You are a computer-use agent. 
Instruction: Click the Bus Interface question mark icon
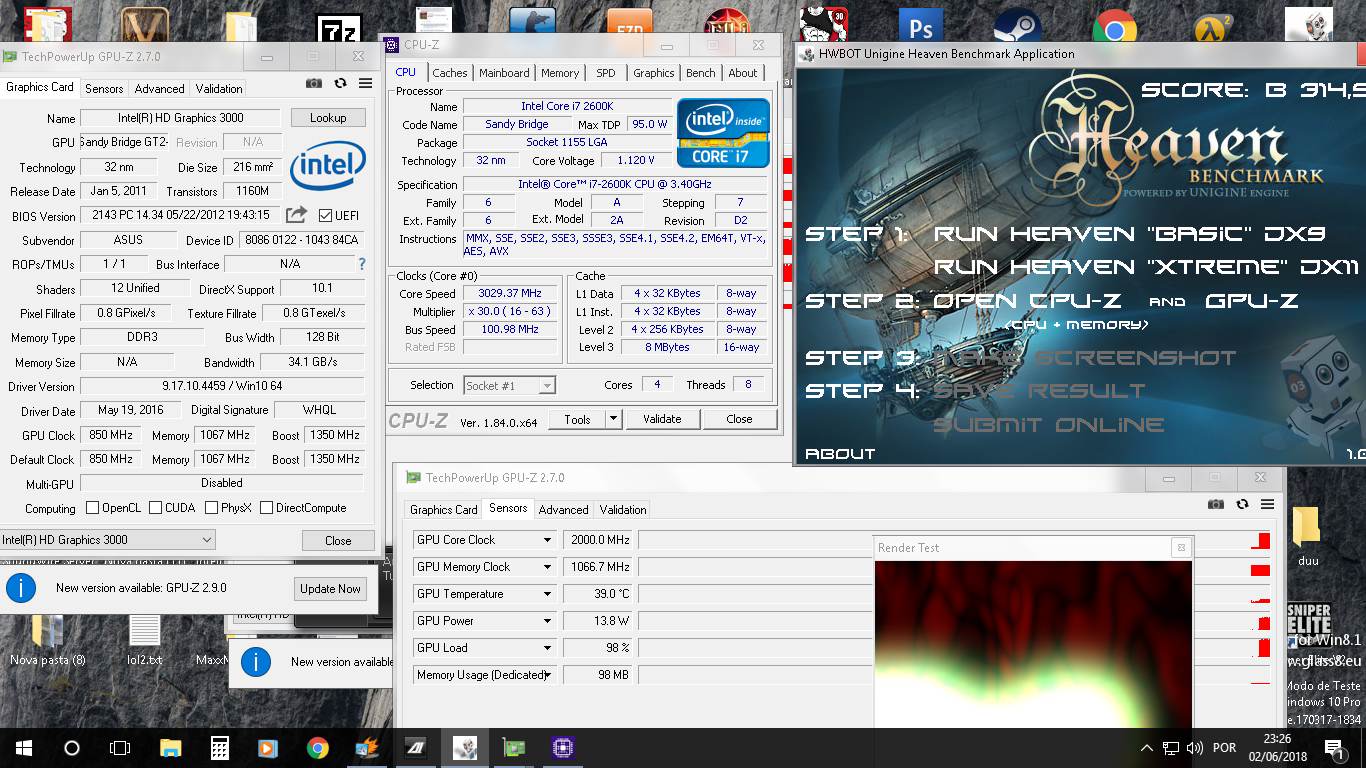point(362,264)
